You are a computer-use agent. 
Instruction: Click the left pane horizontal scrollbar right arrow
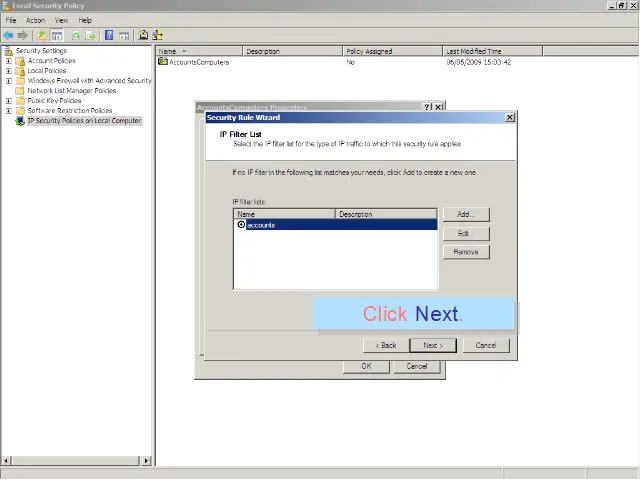coord(147,461)
